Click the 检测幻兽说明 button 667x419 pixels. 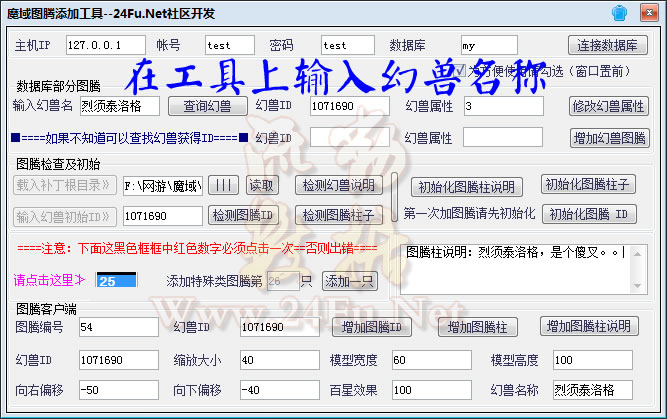coord(338,185)
